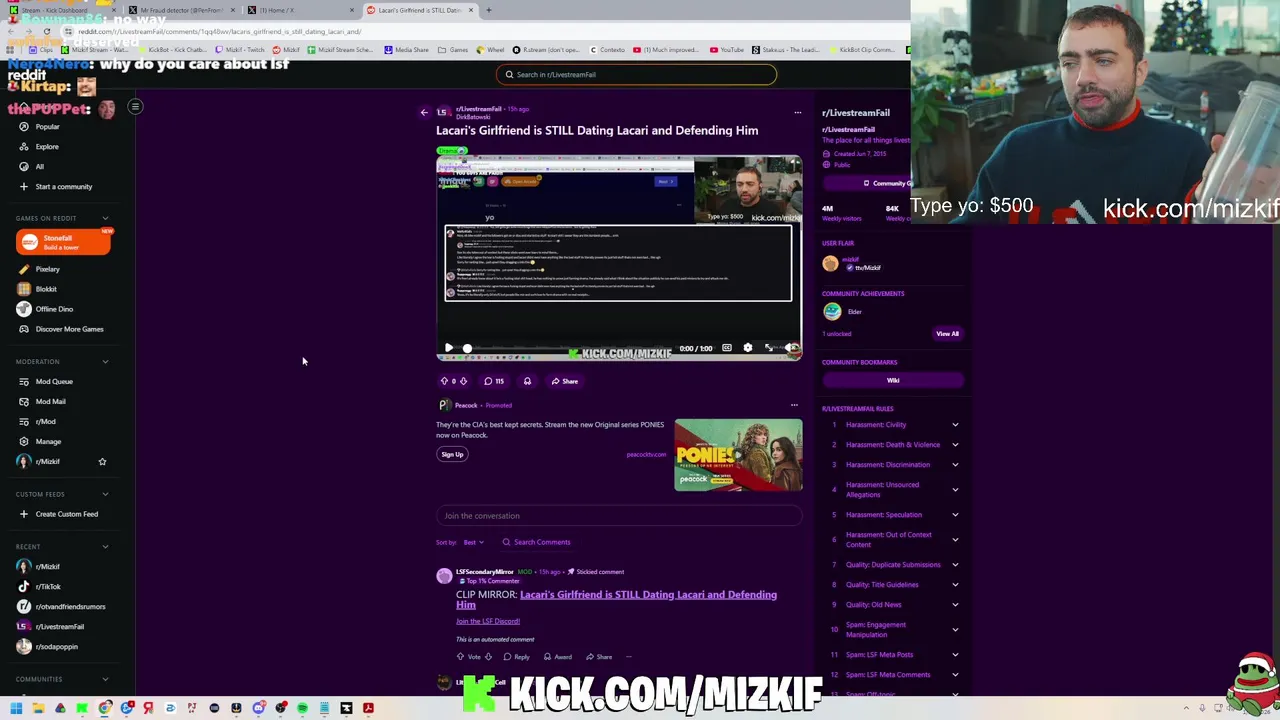Open the PONIES ad thumbnail

pos(738,455)
